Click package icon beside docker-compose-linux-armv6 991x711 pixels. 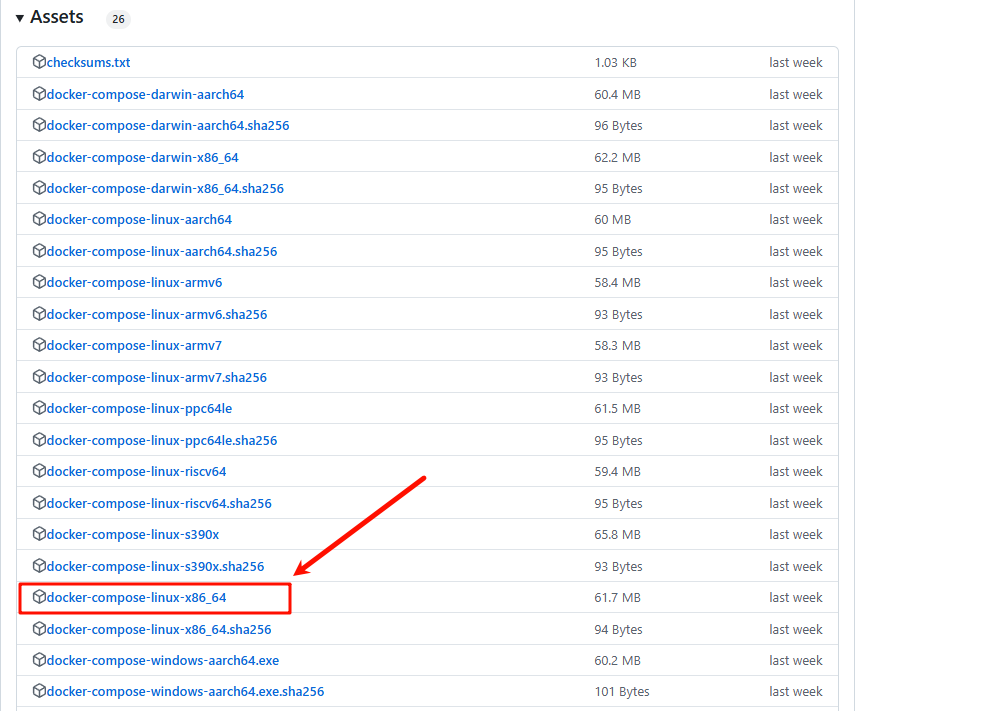point(39,283)
